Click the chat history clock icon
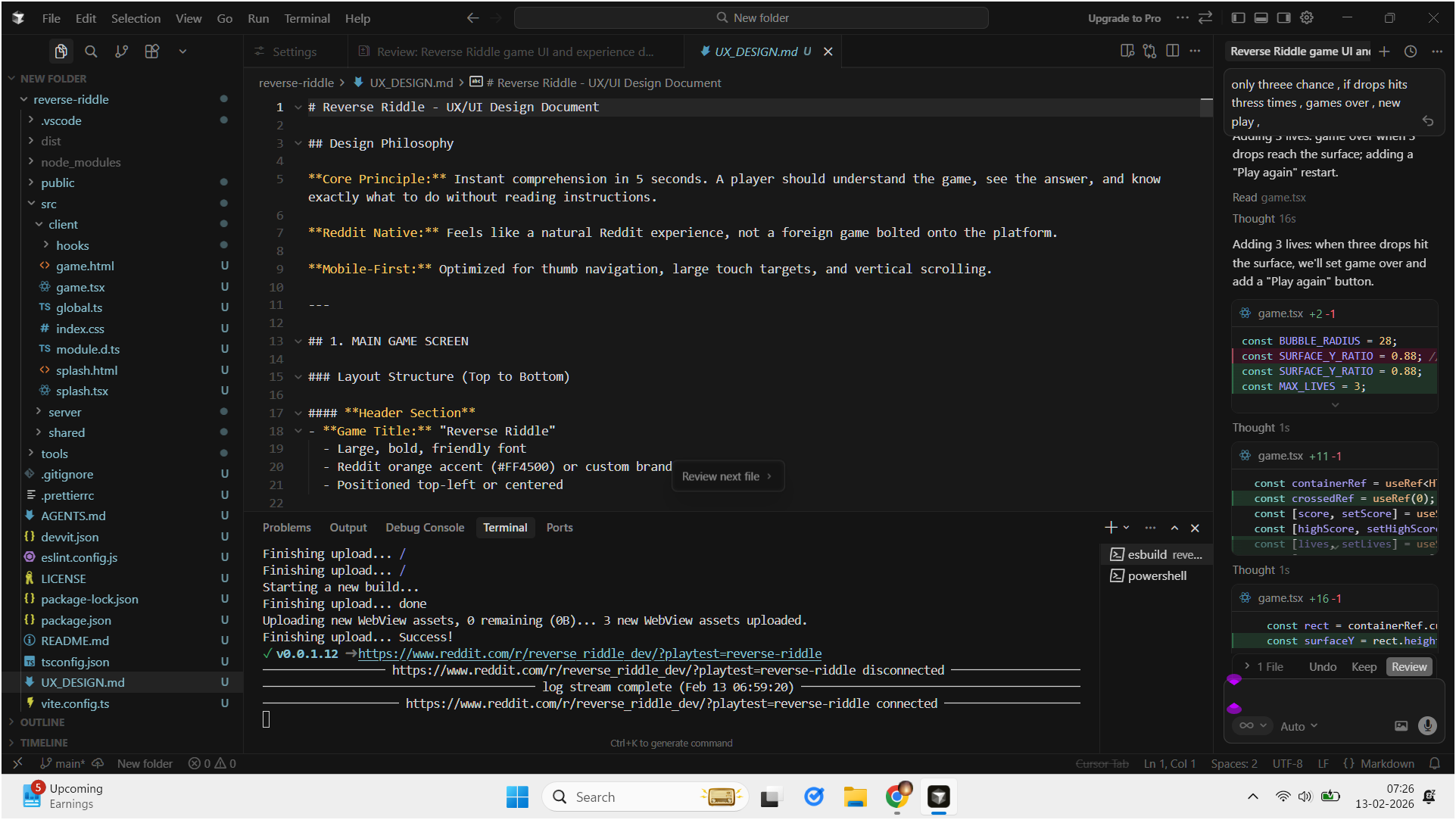Viewport: 1456px width, 820px height. click(x=1410, y=51)
